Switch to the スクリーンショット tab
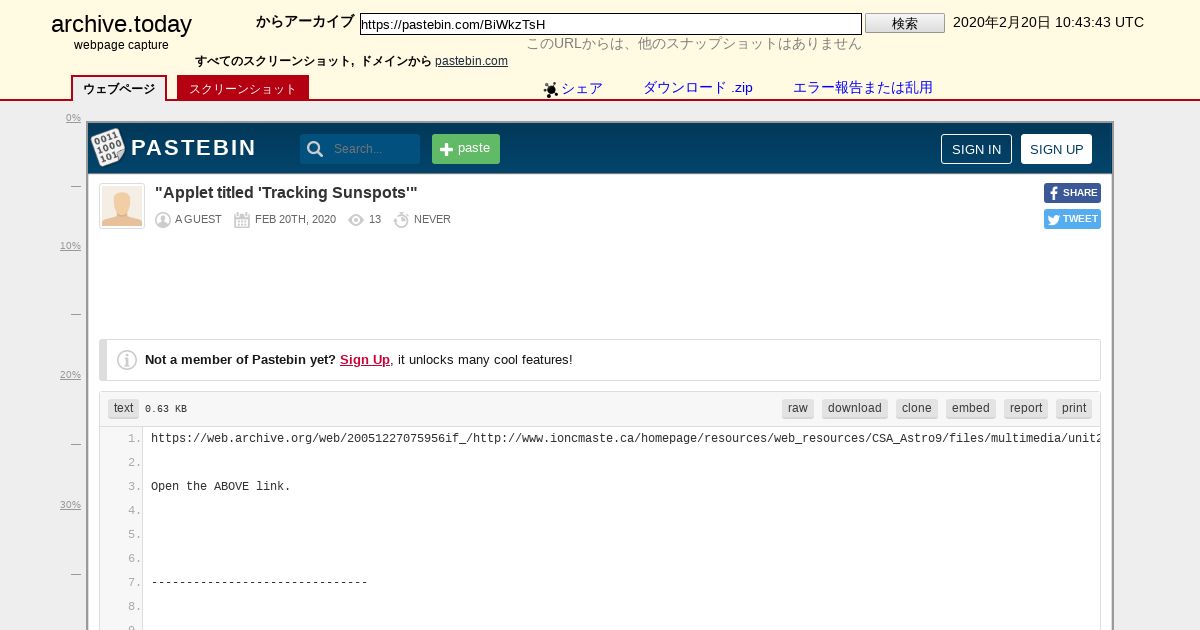1200x630 pixels. [243, 89]
